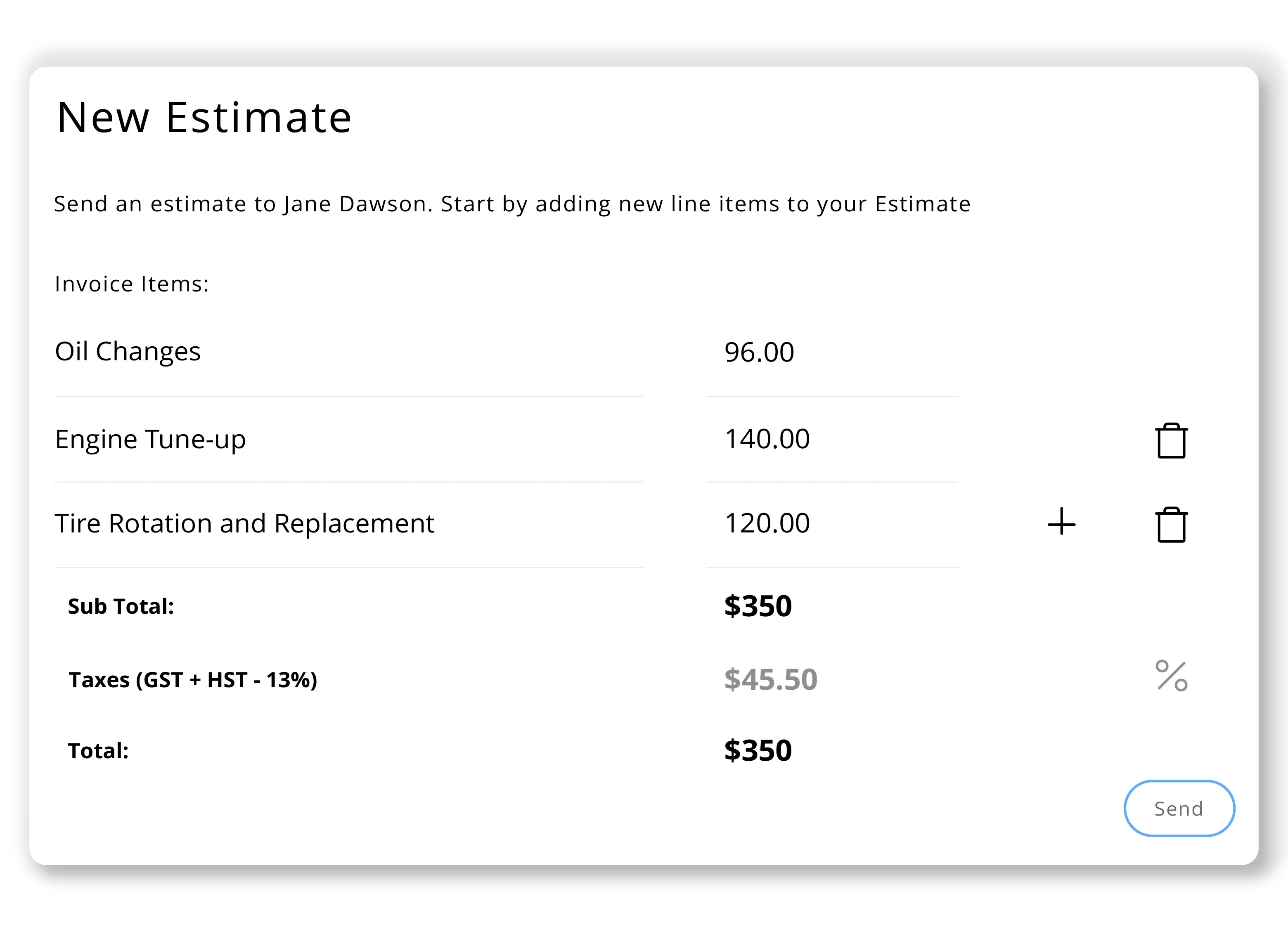
Task: Send the estimate to Jane Dawson
Action: pos(1179,808)
